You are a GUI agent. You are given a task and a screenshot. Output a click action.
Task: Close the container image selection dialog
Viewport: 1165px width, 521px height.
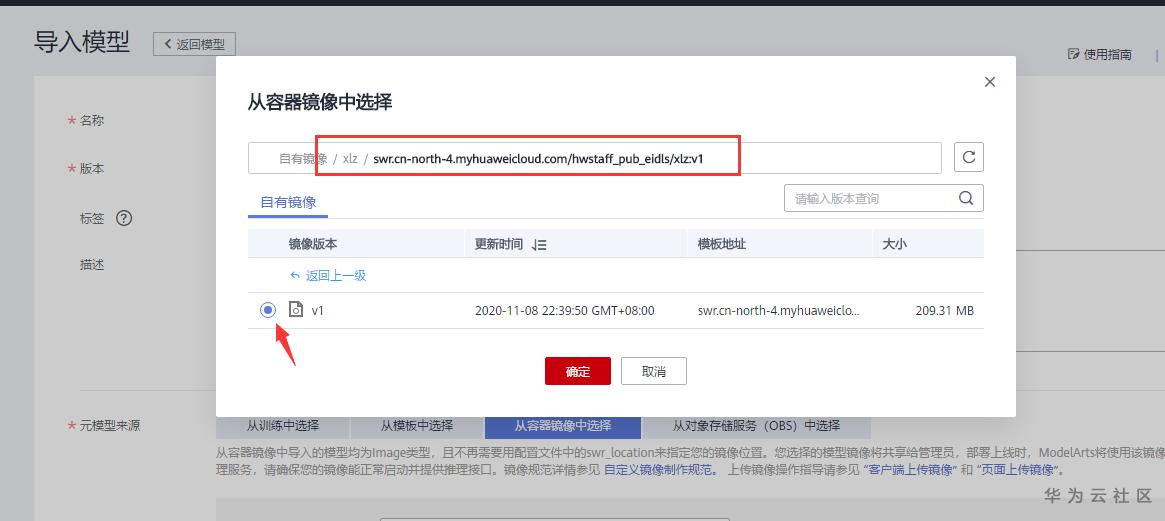(990, 82)
